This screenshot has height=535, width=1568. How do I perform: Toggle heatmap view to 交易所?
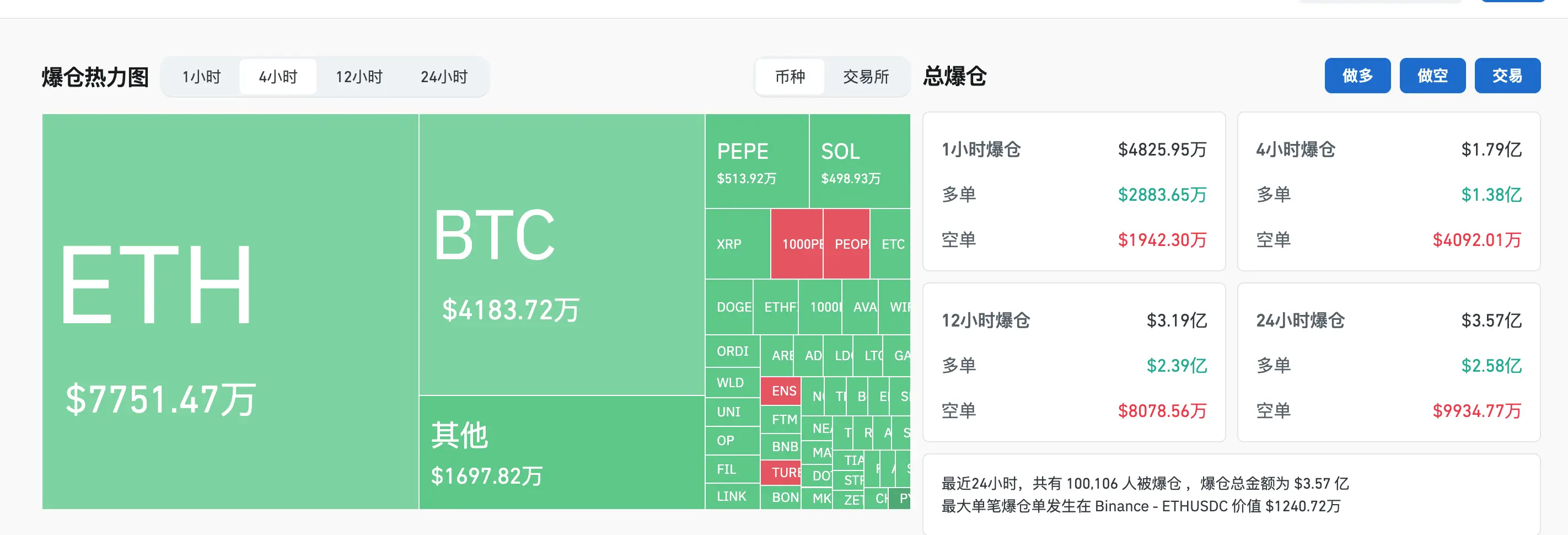tap(866, 77)
